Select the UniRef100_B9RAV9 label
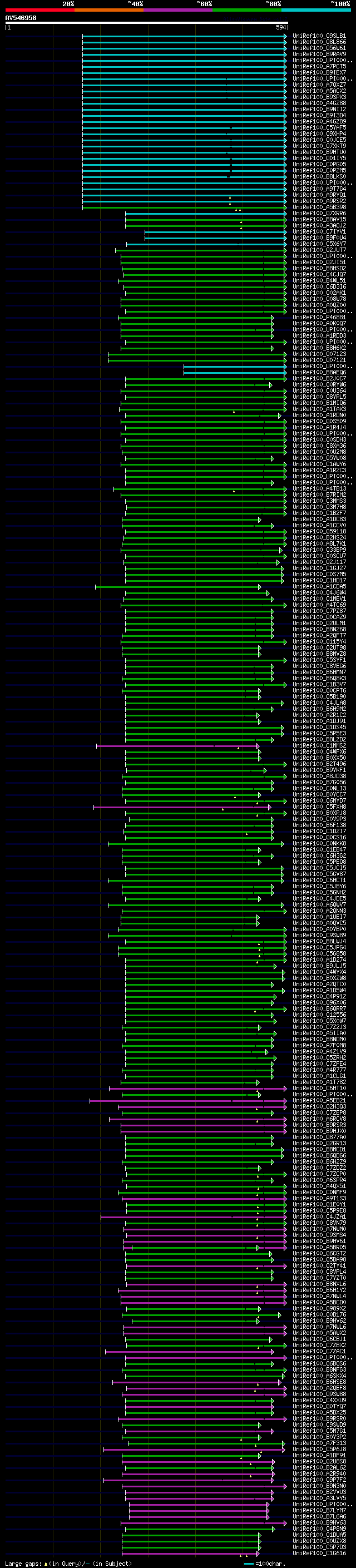The image size is (356, 1568). click(319, 54)
